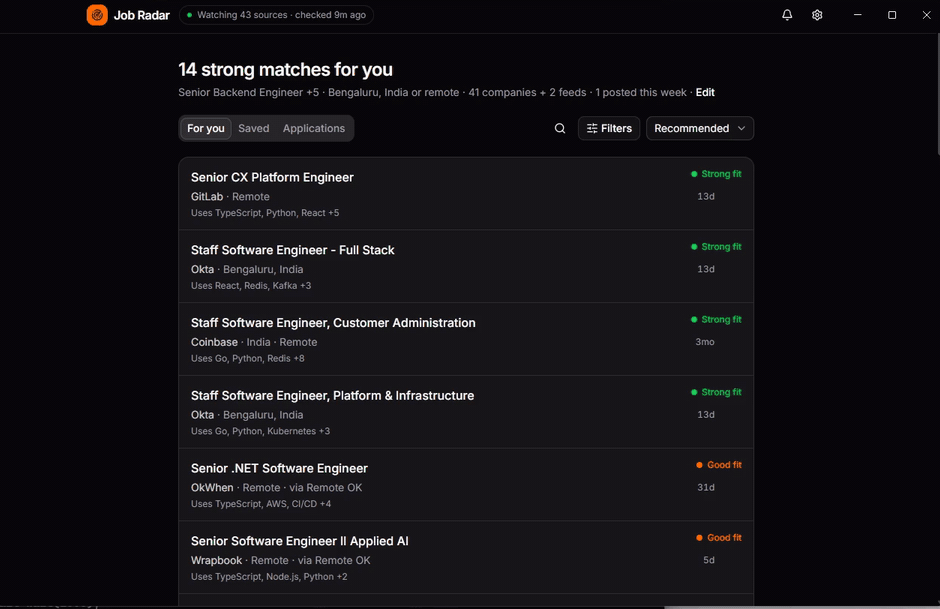Viewport: 940px width, 609px height.
Task: Open Senior CX Platform Engineer job
Action: tap(466, 194)
